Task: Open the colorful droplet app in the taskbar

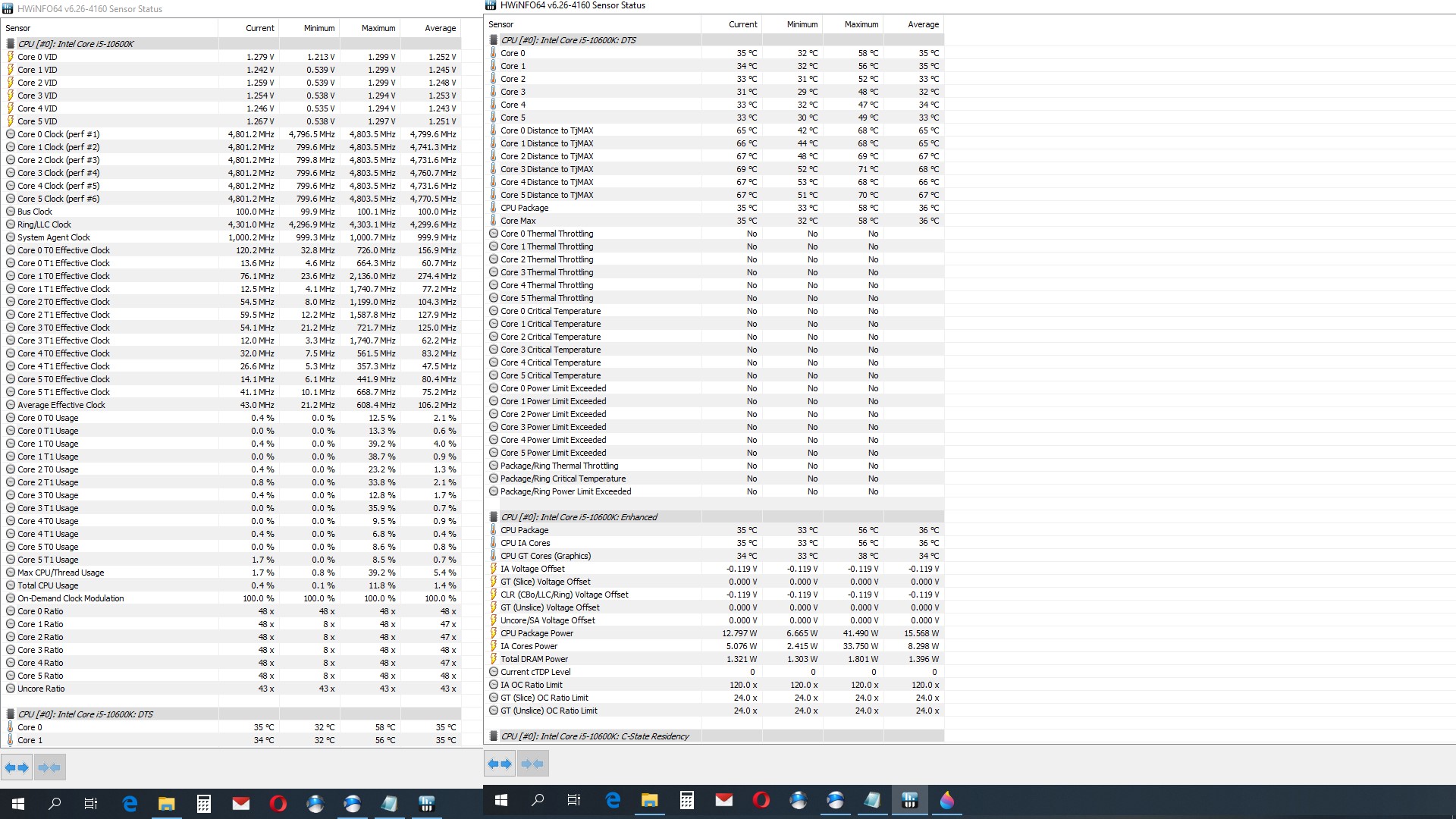Action: click(x=946, y=800)
